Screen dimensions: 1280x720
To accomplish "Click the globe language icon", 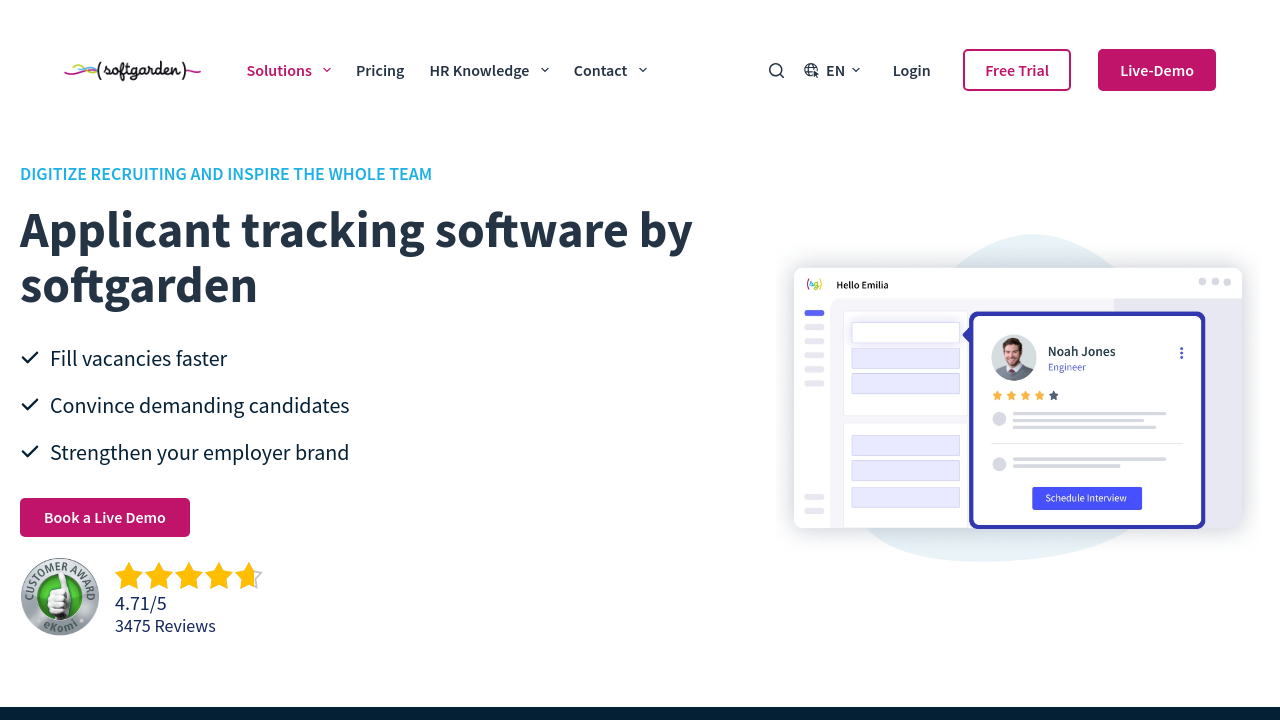I will [x=811, y=70].
